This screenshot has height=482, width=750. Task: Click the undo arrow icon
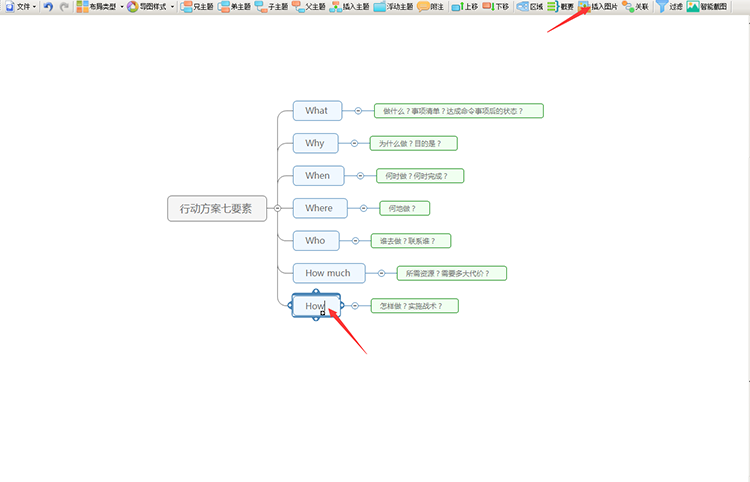pyautogui.click(x=47, y=6)
